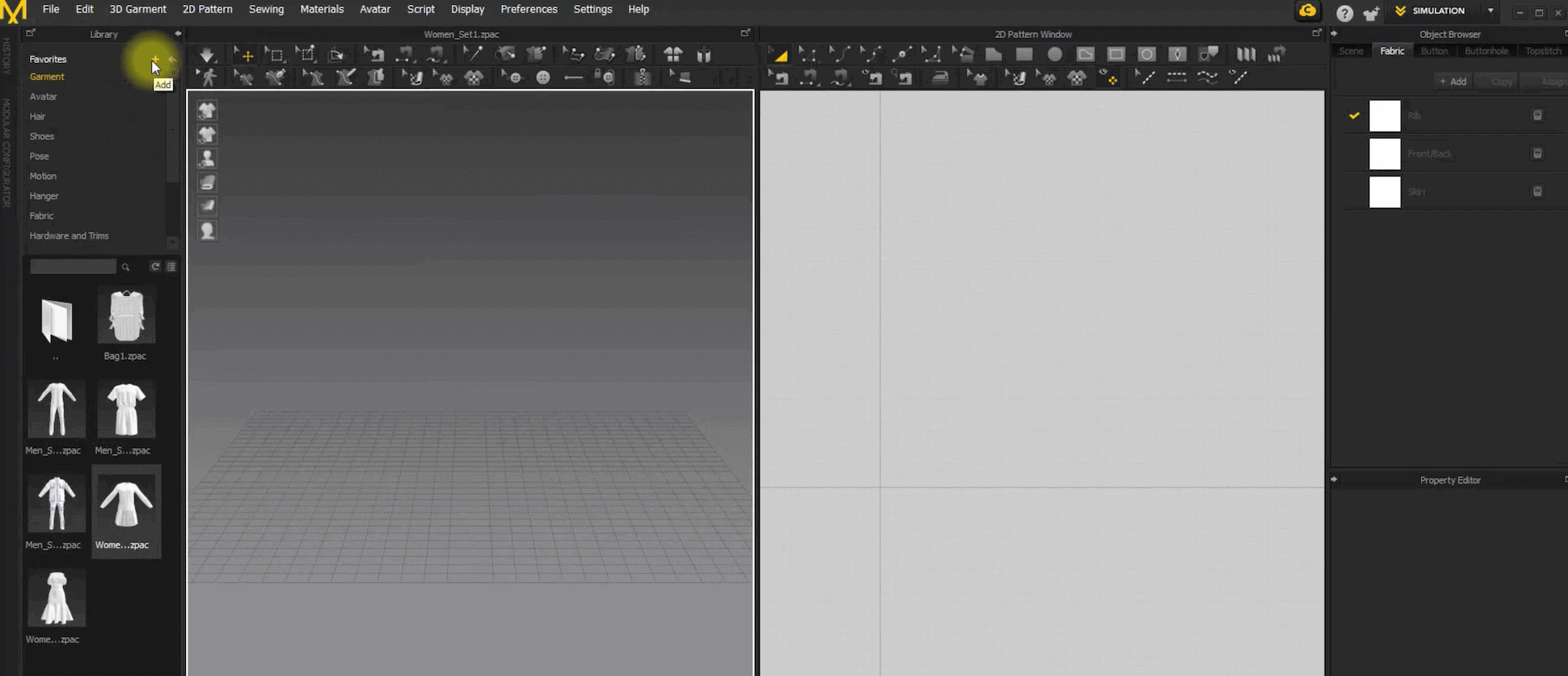The width and height of the screenshot is (1568, 676).
Task: Select the Segment Sewing tool in 3D toolbar
Action: tap(404, 54)
